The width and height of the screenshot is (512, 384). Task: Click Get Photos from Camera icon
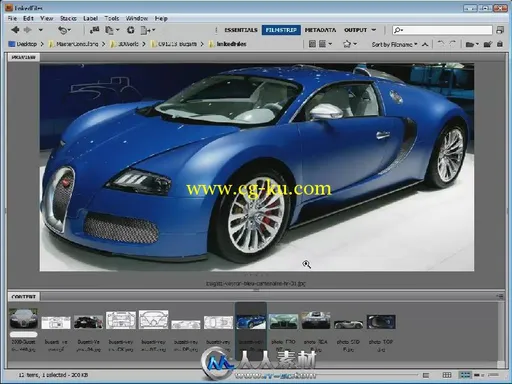coord(95,30)
